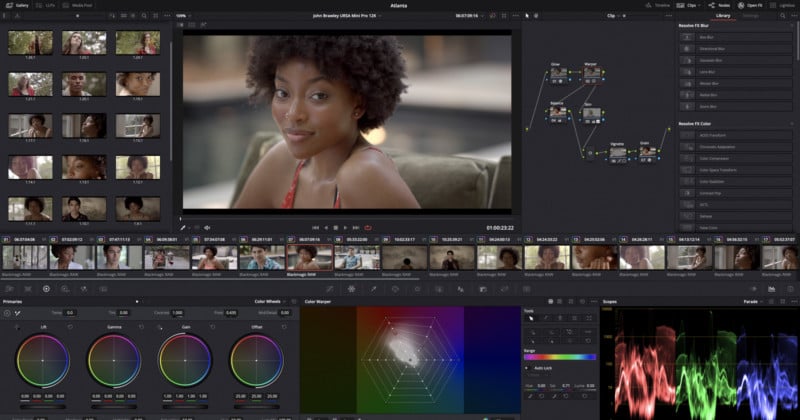Play the clip in the viewer
Image resolution: width=800 pixels, height=420 pixels.
[345, 228]
